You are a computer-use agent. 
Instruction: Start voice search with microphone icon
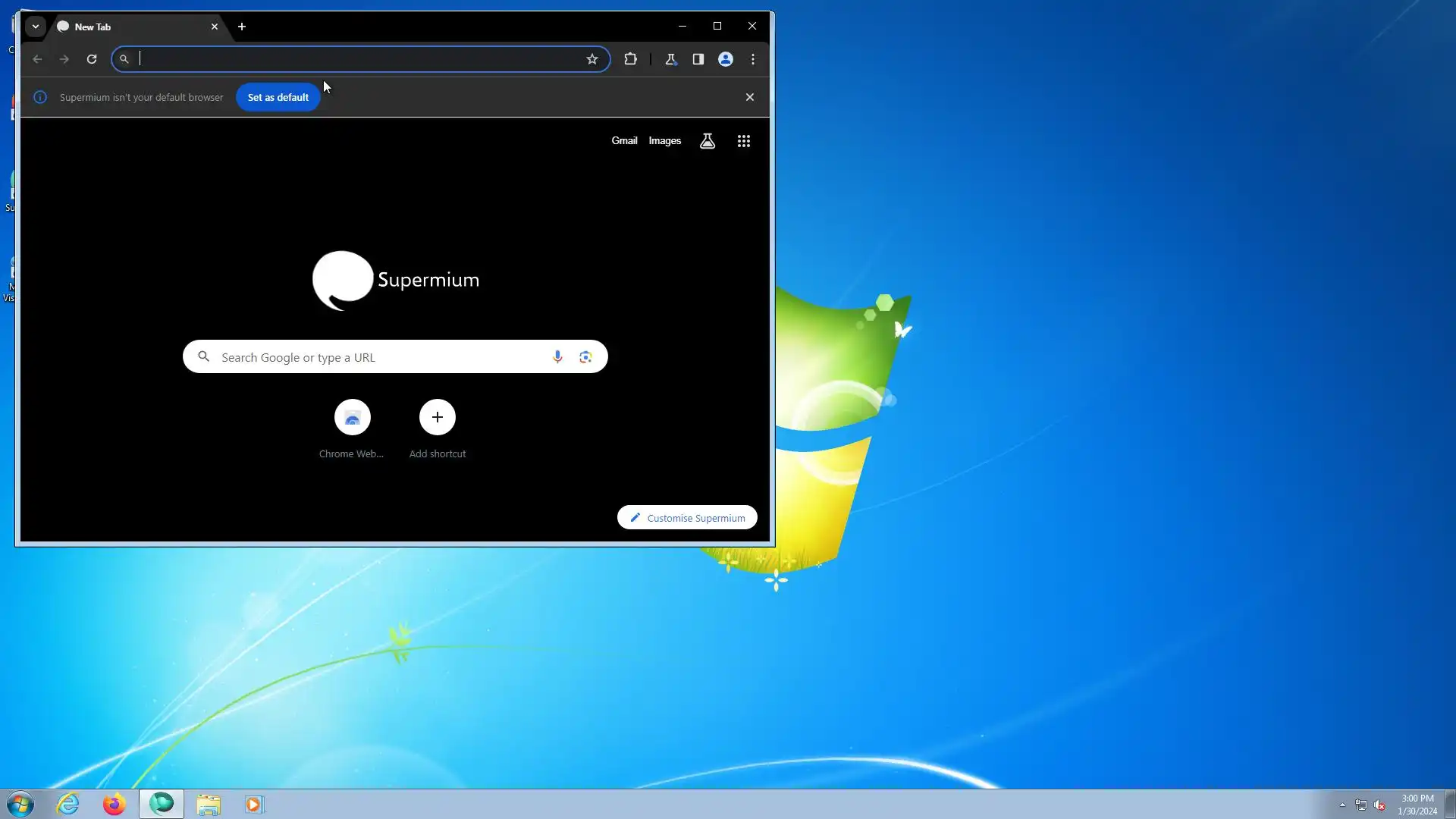click(557, 357)
